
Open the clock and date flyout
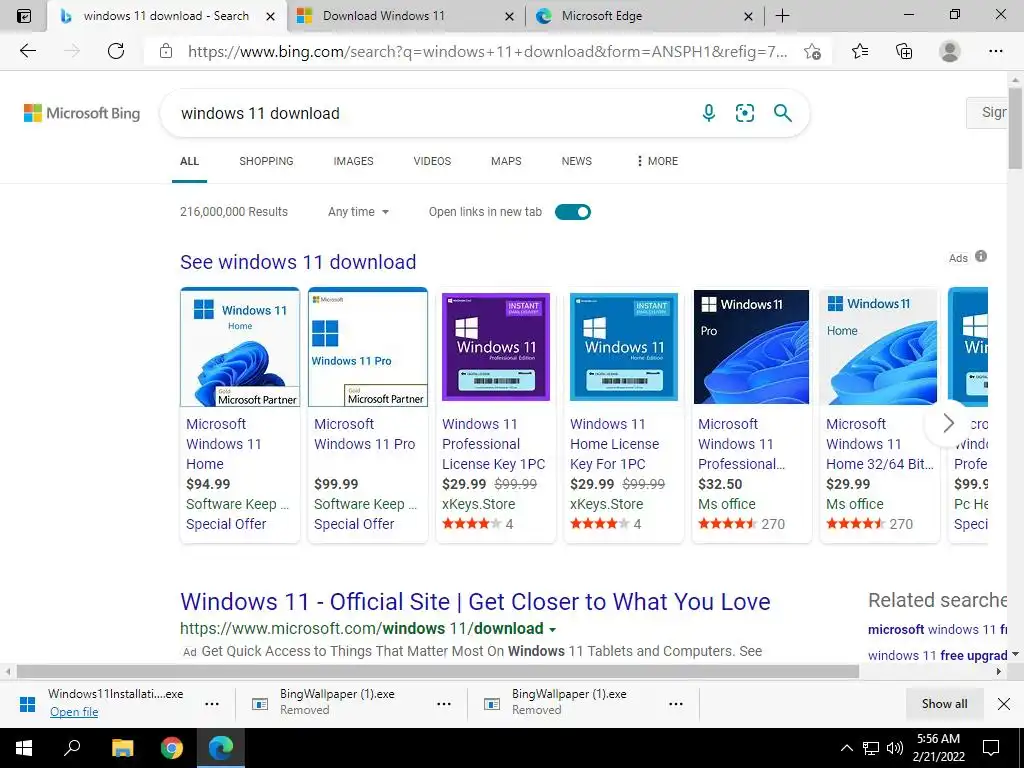point(938,748)
